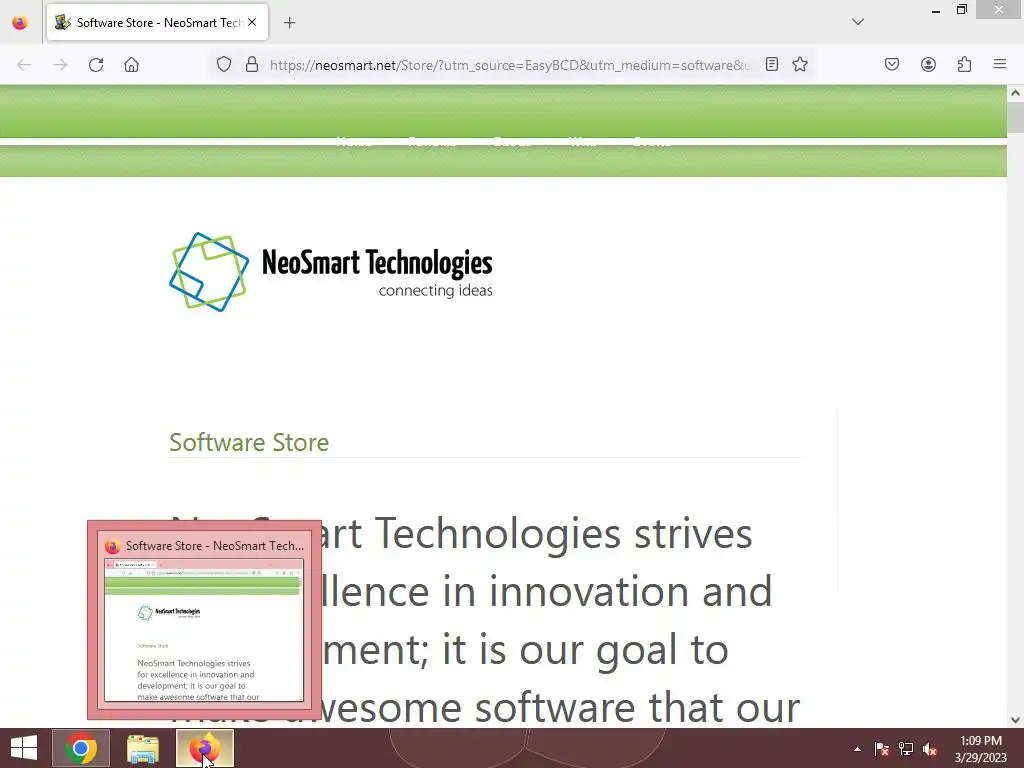Open Action Center flag icon
The image size is (1024, 768).
881,749
